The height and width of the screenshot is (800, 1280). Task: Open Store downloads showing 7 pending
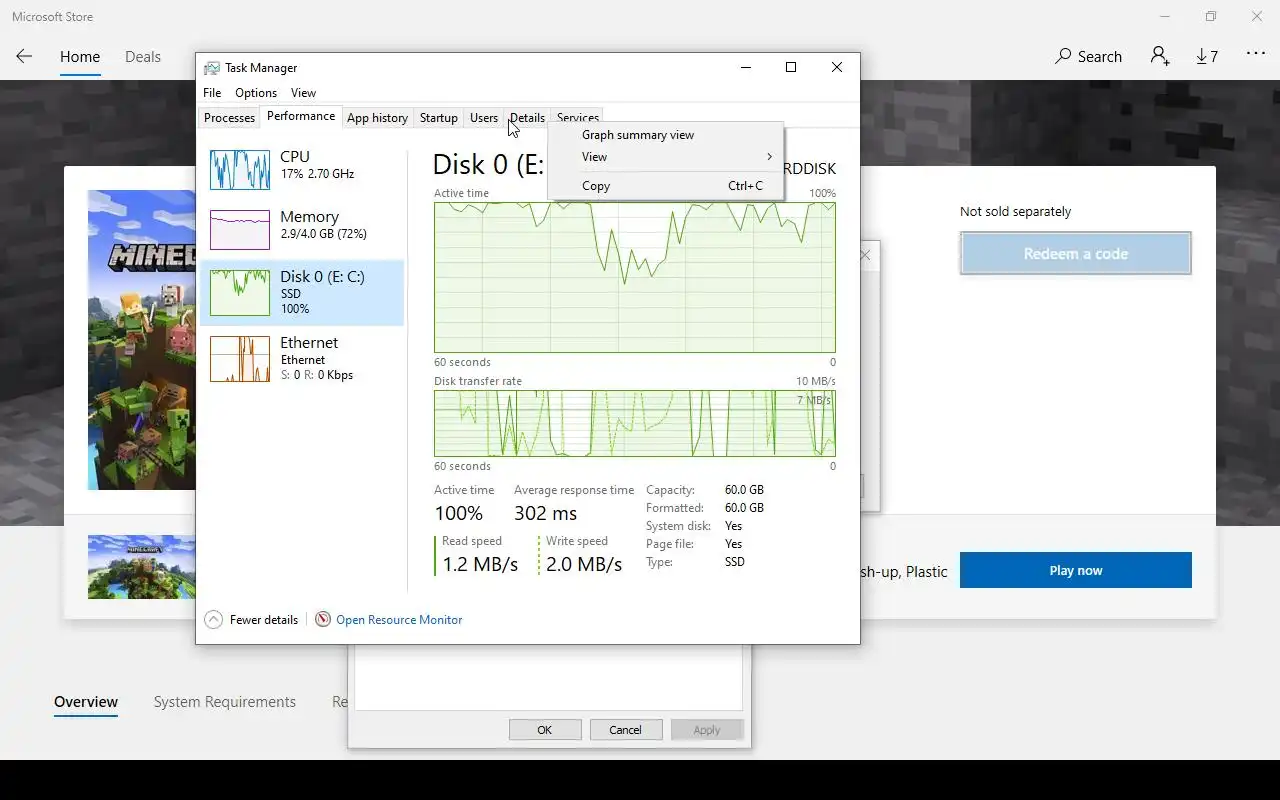click(1207, 57)
